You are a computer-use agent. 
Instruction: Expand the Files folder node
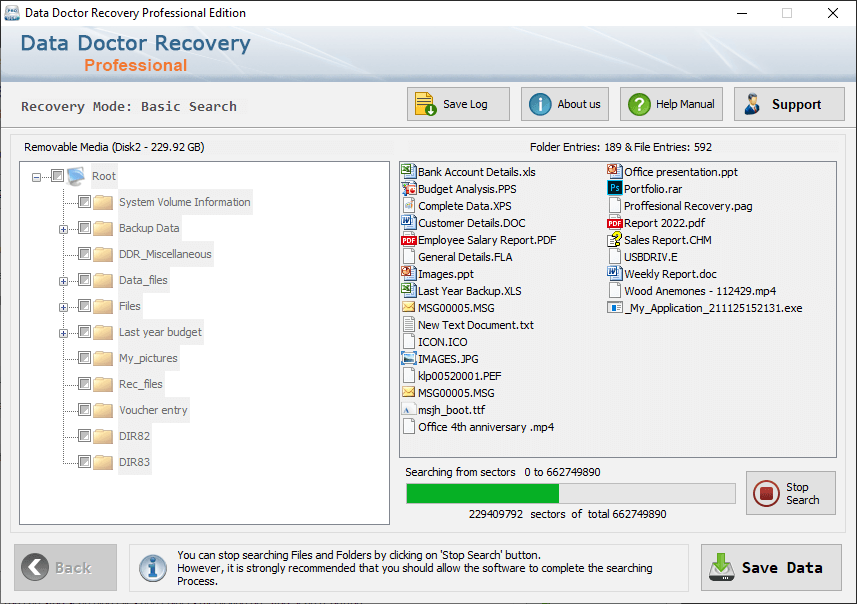tap(63, 307)
